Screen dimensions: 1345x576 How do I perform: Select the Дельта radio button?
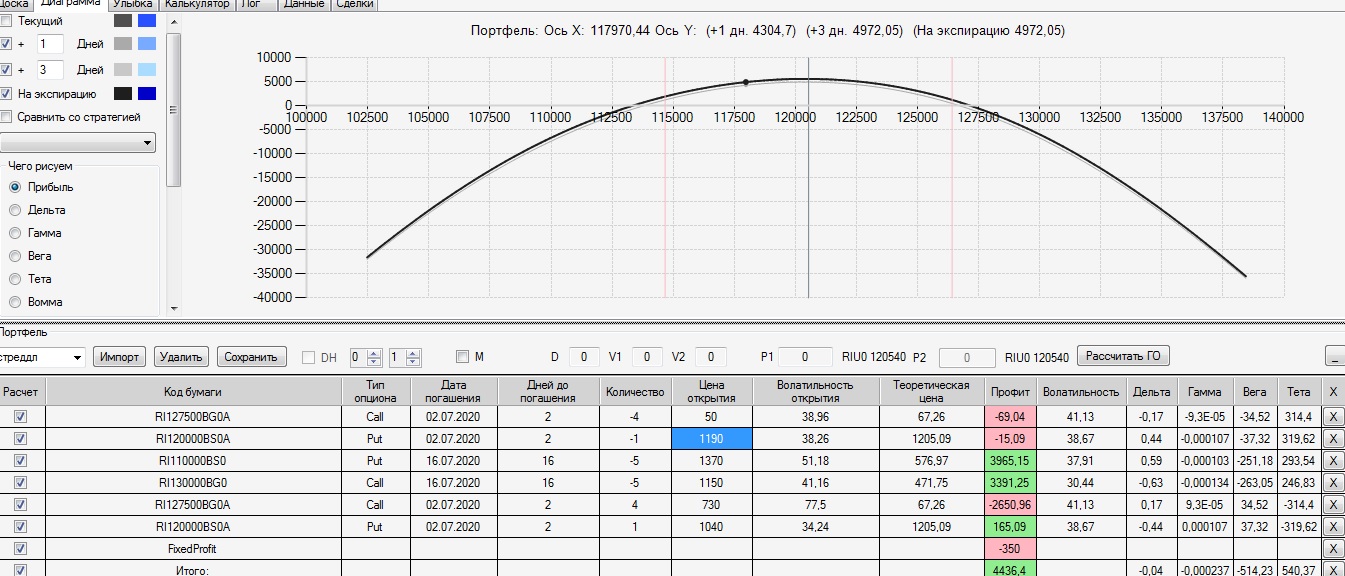[15, 210]
